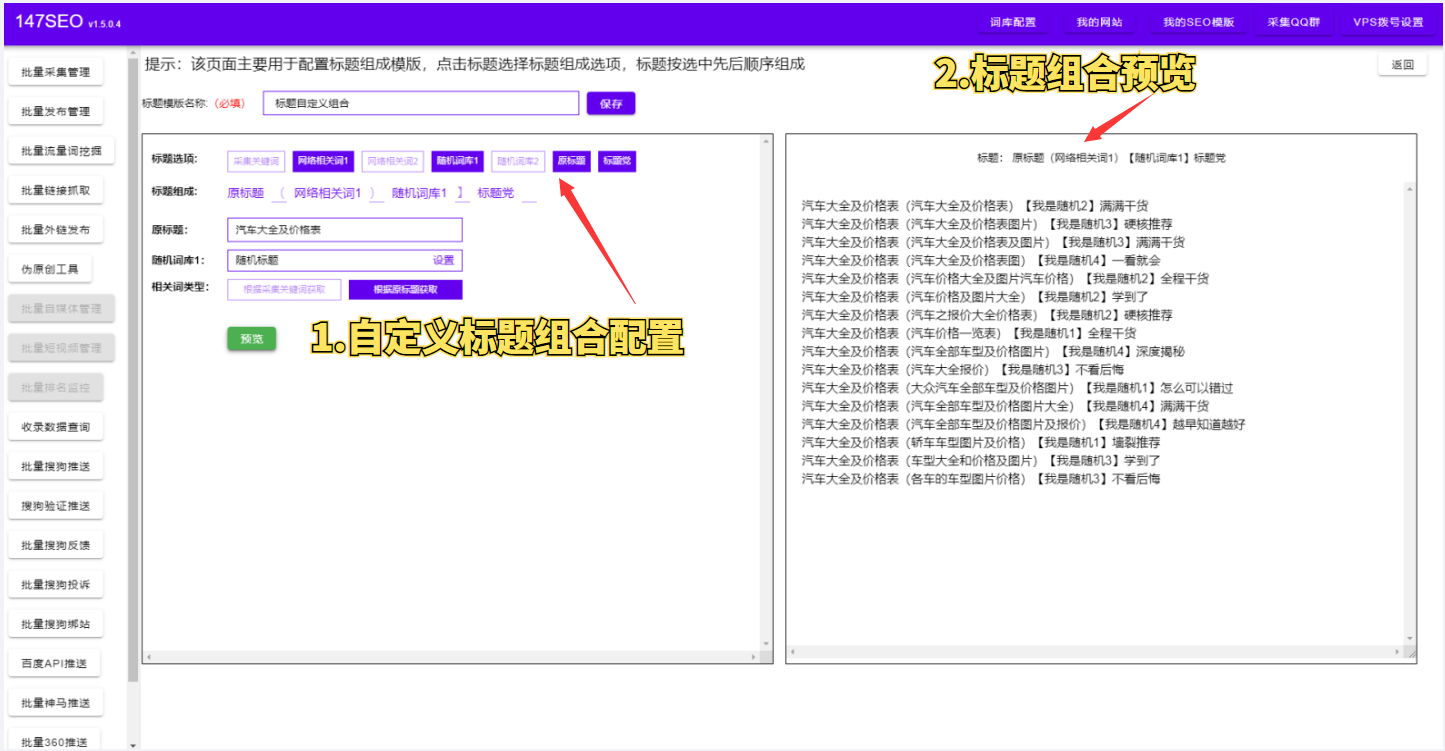The height and width of the screenshot is (751, 1445).
Task: Open 我的网站 in the top bar
Action: click(x=1099, y=23)
